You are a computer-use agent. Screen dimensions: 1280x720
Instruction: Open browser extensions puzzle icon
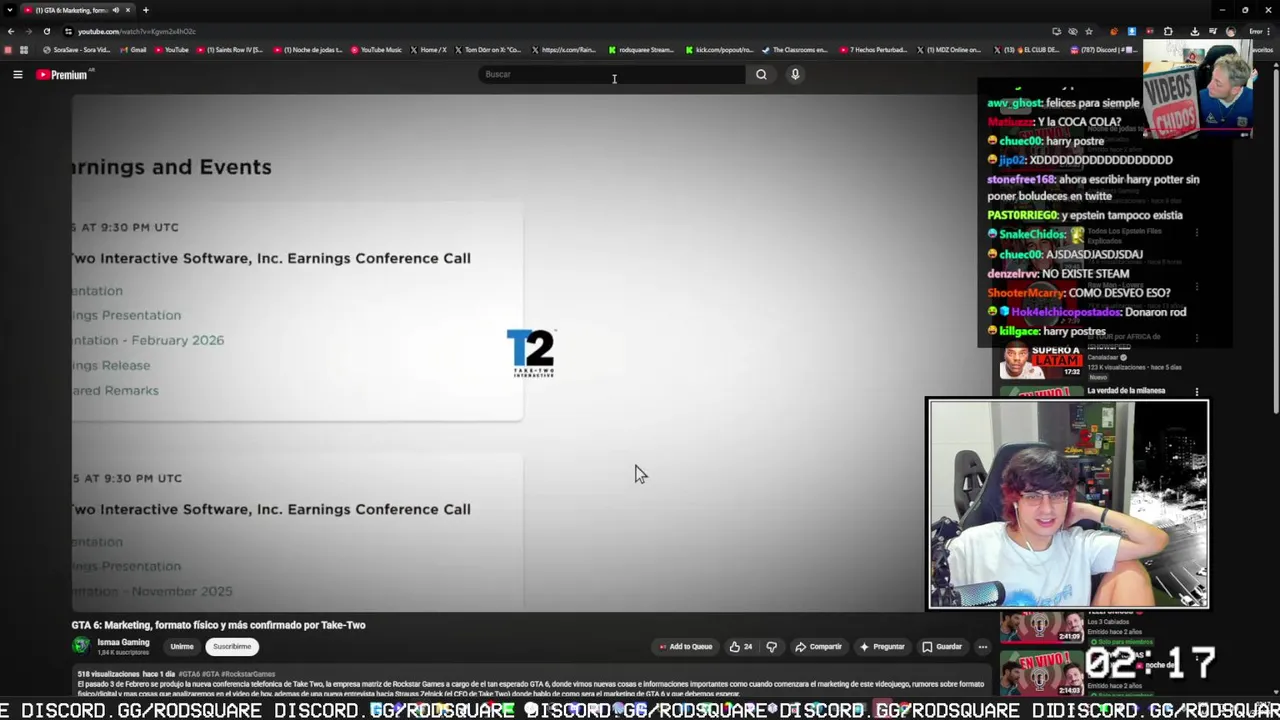point(1168,31)
